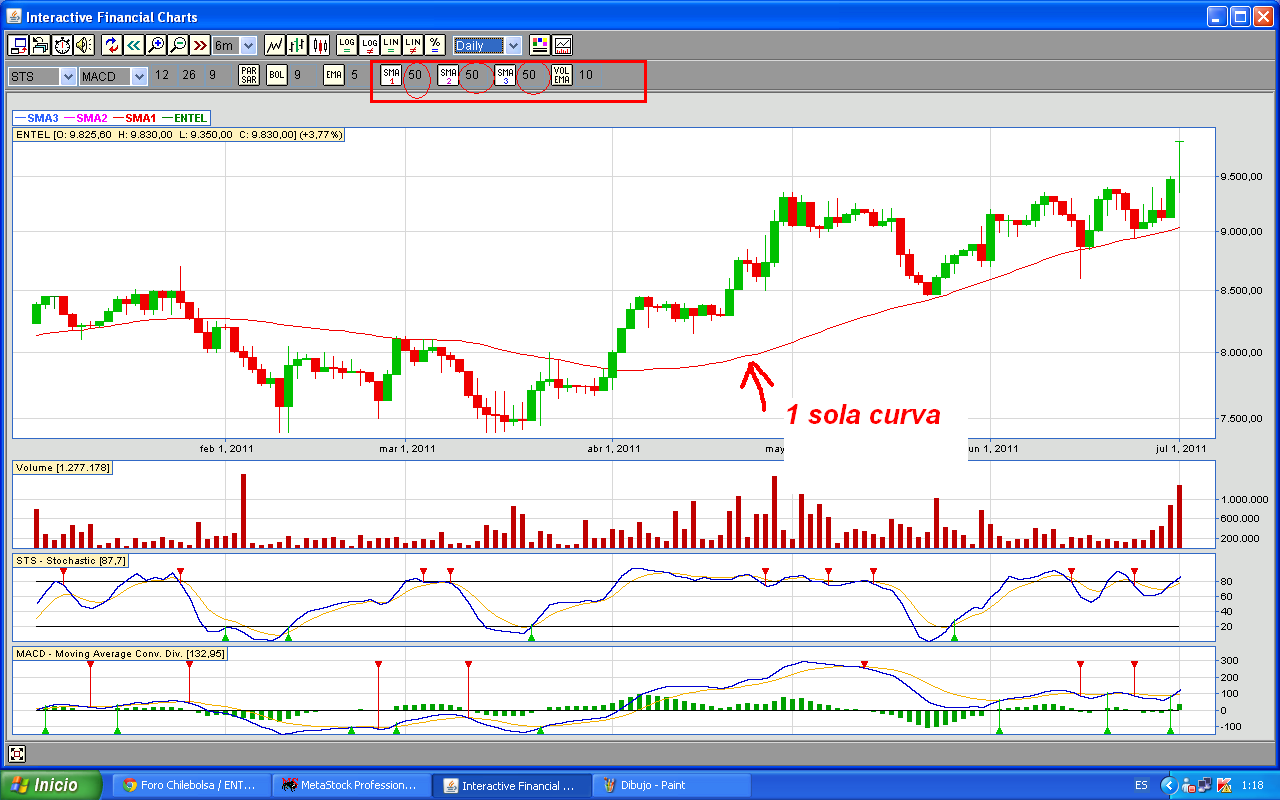Toggle the sound speaker icon

(x=83, y=45)
